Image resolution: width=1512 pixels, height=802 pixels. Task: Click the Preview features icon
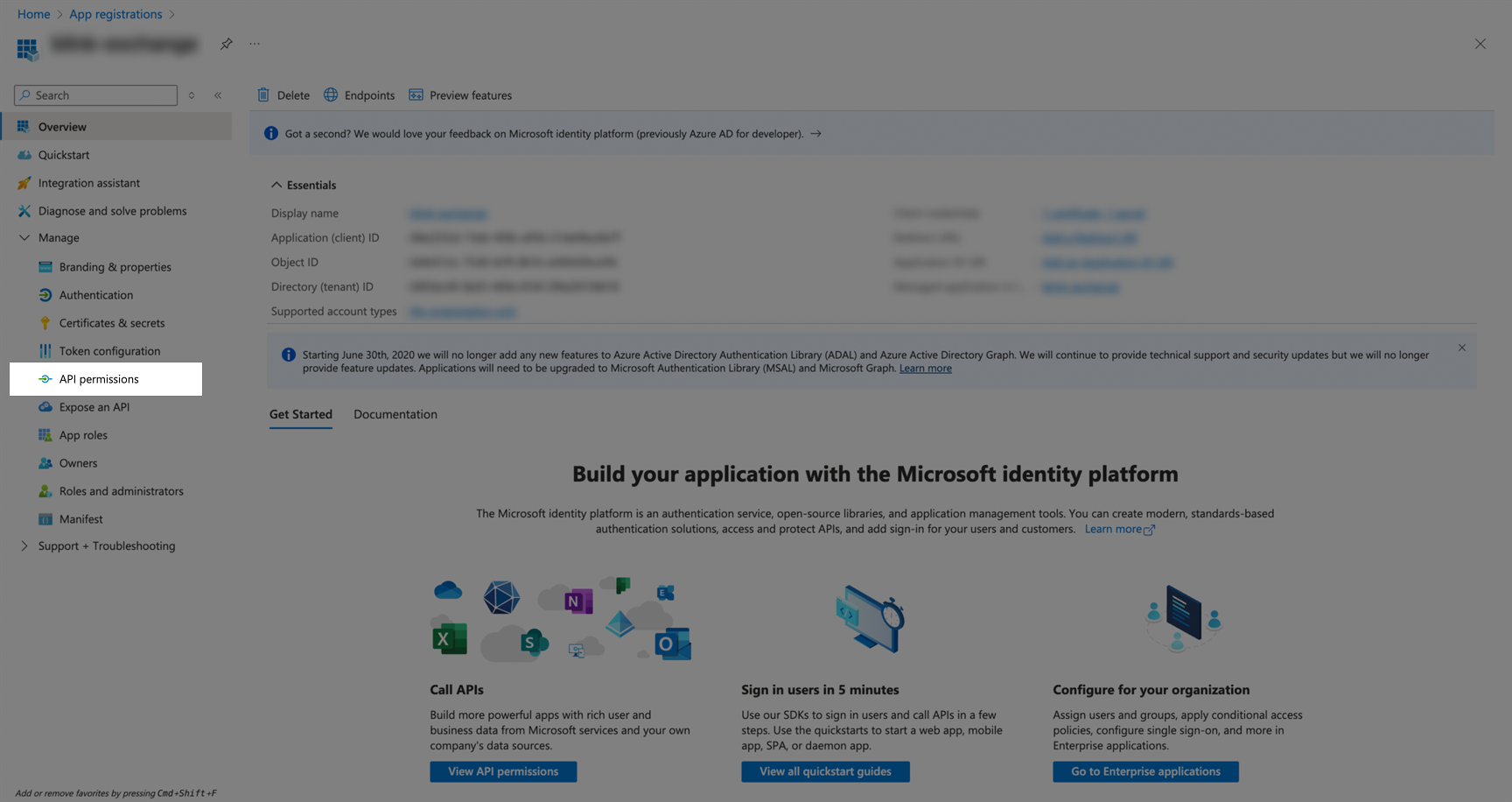tap(416, 95)
